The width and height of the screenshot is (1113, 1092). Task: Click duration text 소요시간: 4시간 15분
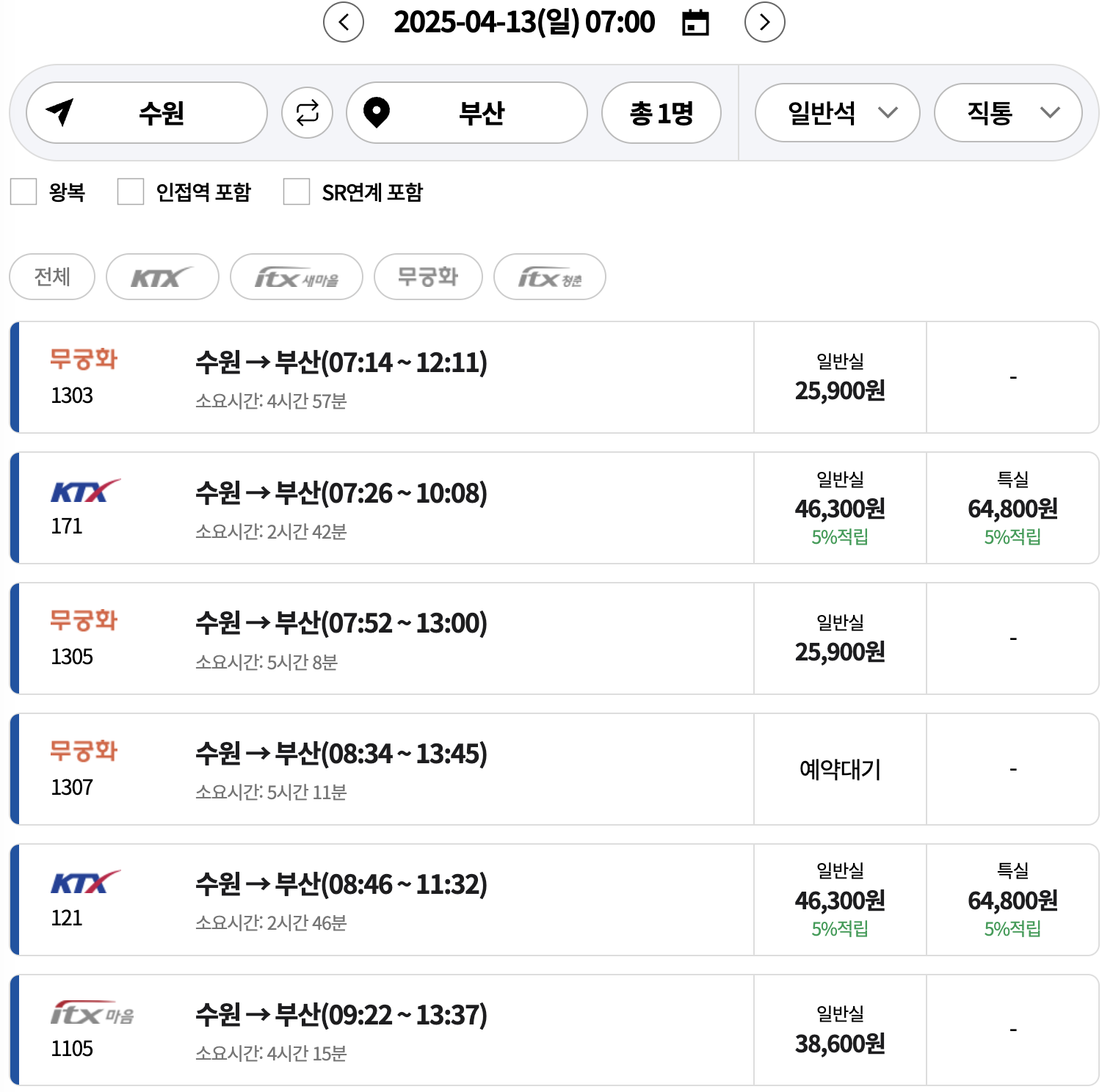coord(271,1053)
